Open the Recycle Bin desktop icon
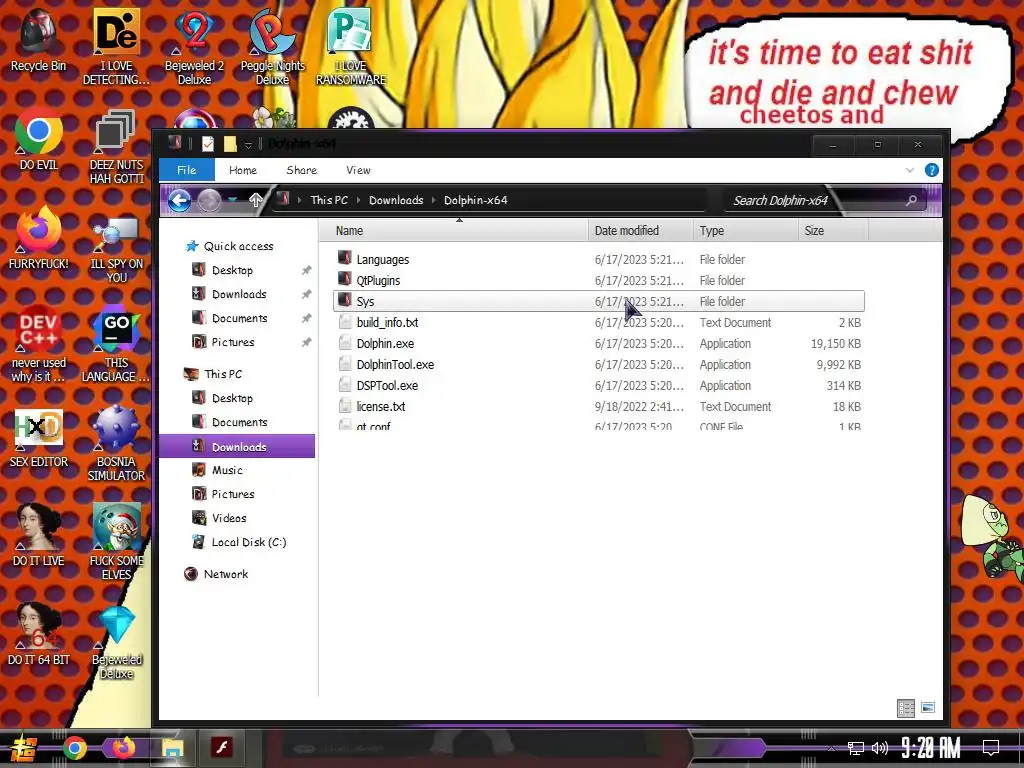 coord(39,39)
